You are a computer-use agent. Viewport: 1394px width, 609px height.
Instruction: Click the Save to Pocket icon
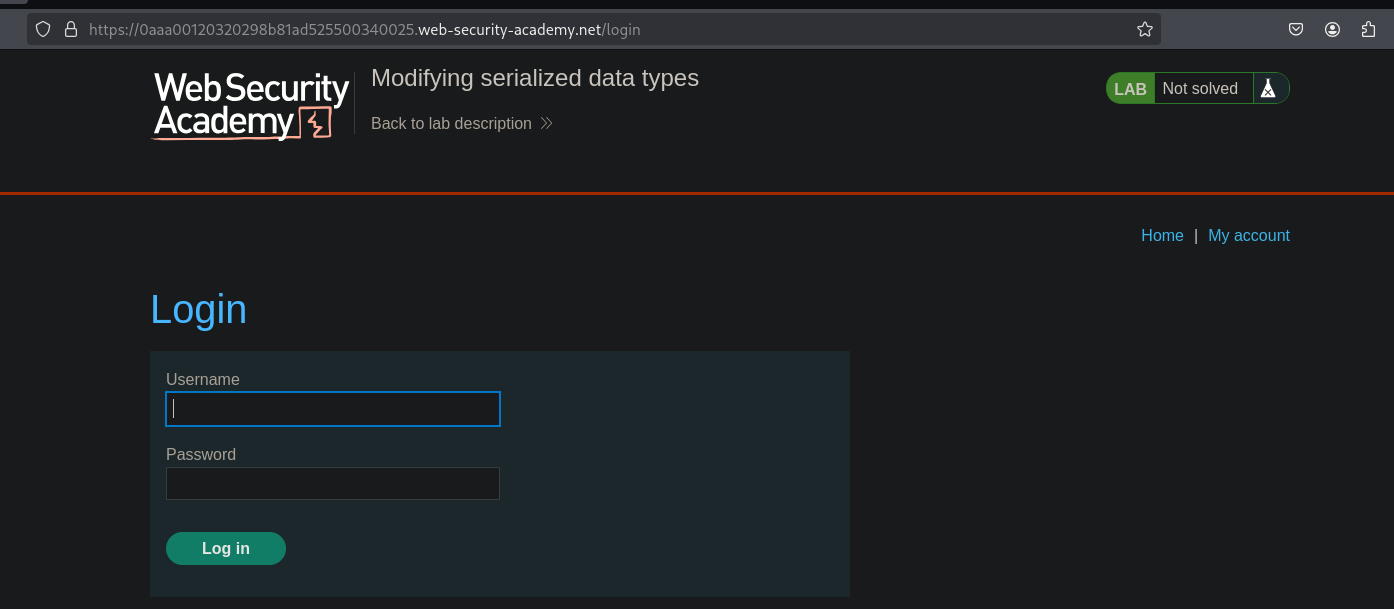point(1296,30)
